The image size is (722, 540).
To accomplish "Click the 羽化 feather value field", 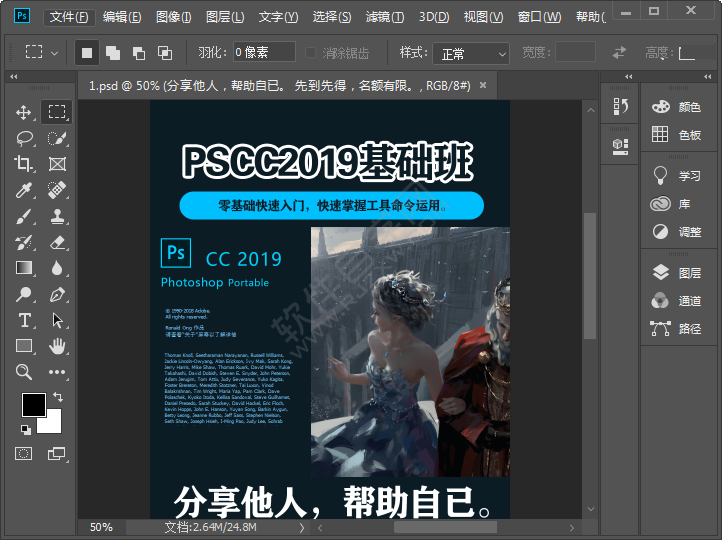I will tap(264, 52).
